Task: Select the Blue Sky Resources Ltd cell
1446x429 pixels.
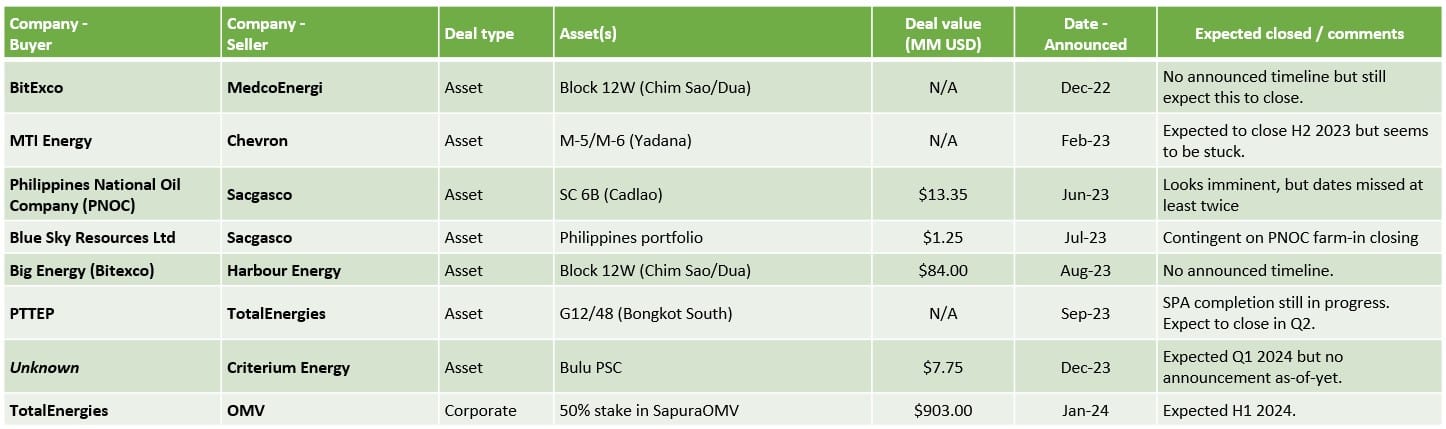Action: point(93,238)
